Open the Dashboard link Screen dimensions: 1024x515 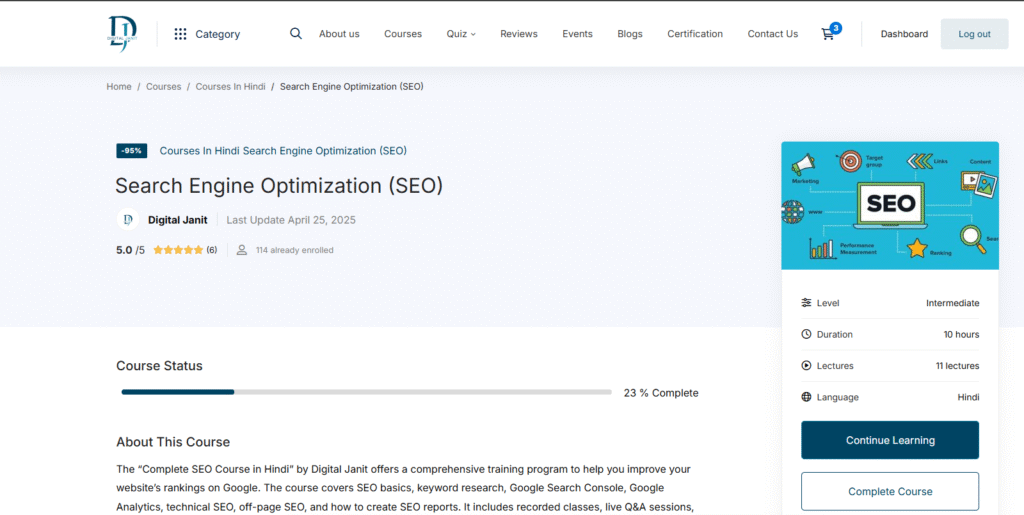pos(903,34)
